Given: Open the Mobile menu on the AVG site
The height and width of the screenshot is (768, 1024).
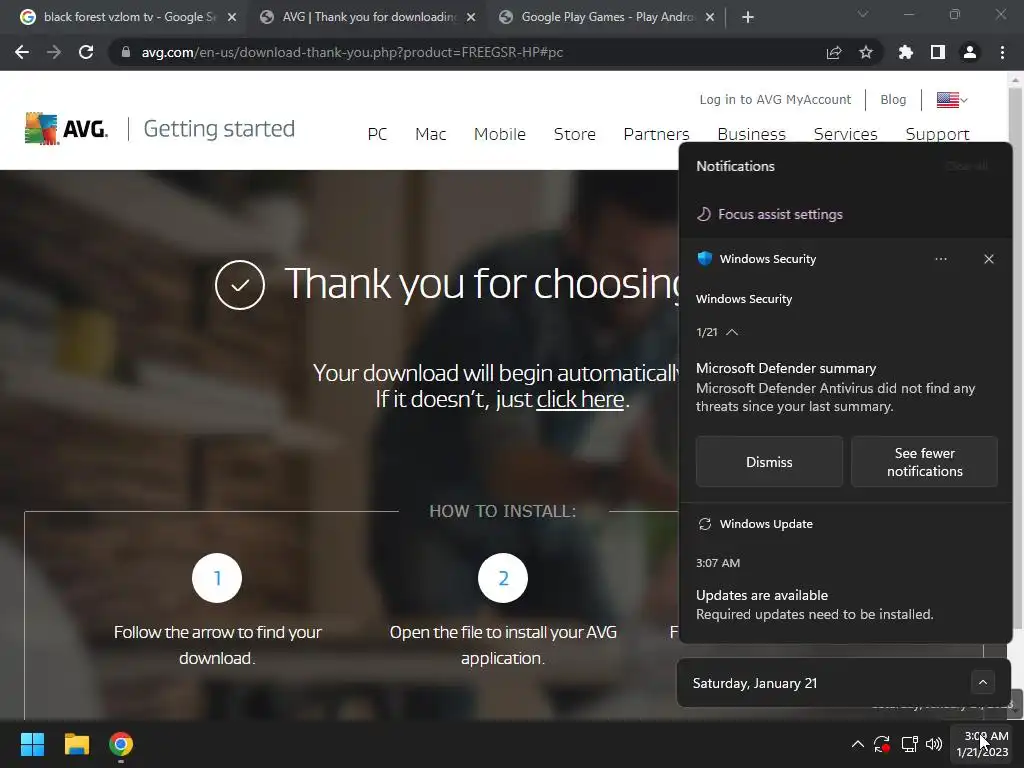Looking at the screenshot, I should pyautogui.click(x=500, y=134).
